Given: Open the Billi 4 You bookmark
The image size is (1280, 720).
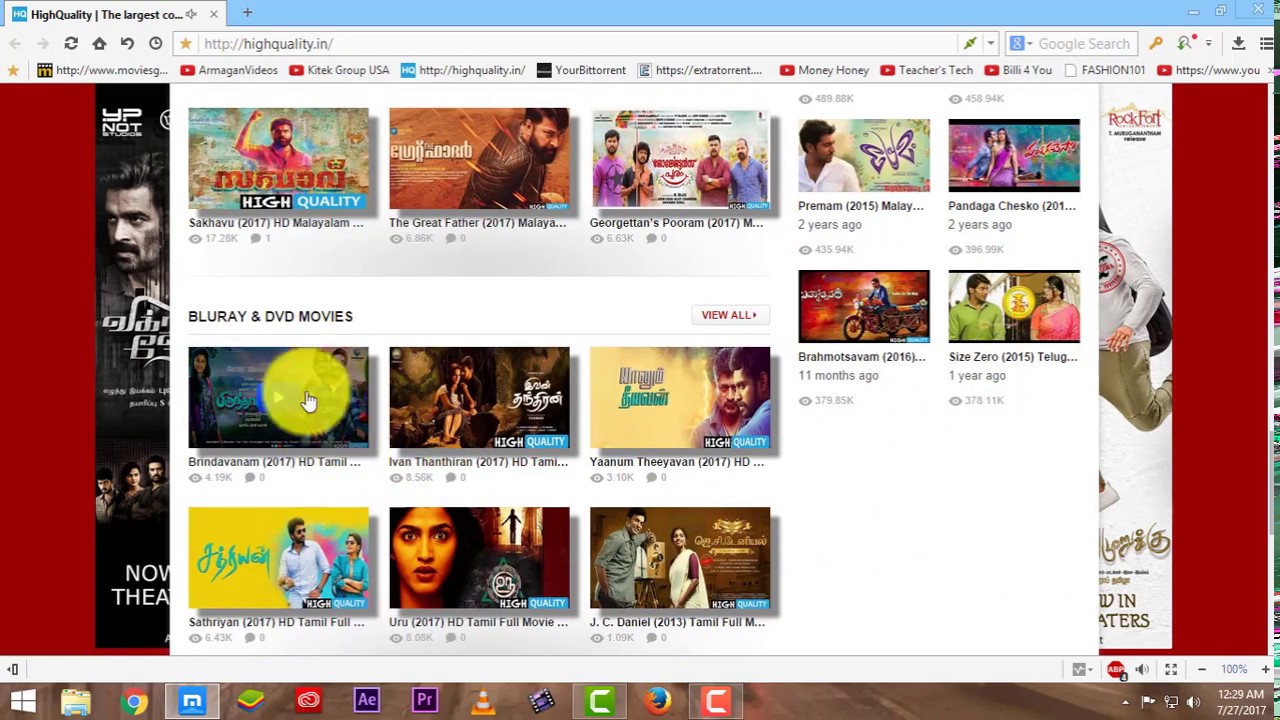Looking at the screenshot, I should [x=1018, y=70].
